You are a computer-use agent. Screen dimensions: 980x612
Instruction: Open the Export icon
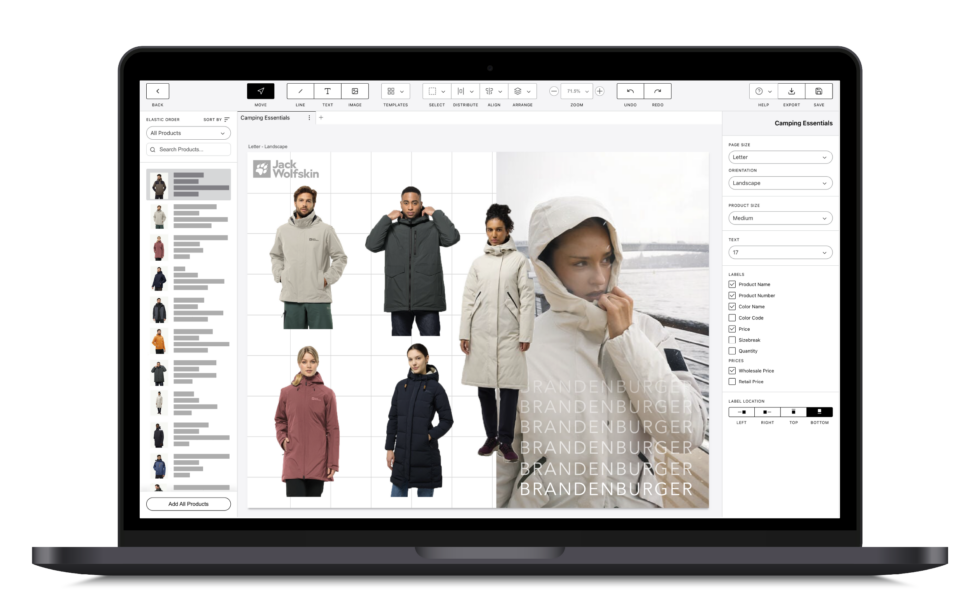(793, 90)
